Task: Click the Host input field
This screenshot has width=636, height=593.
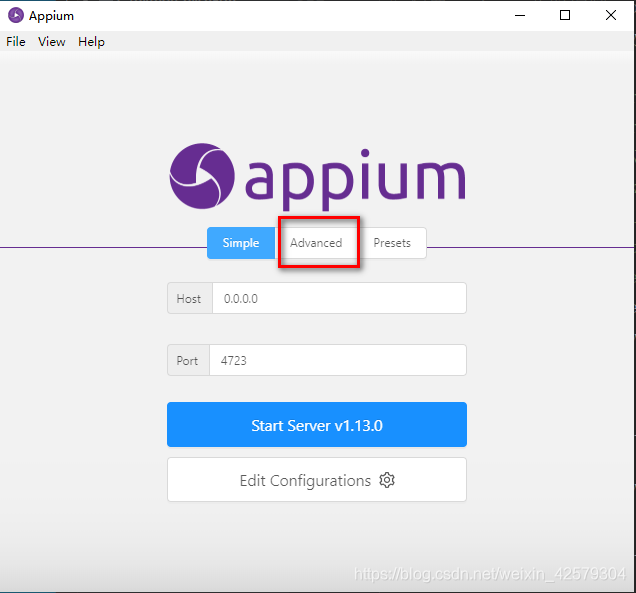Action: (339, 299)
